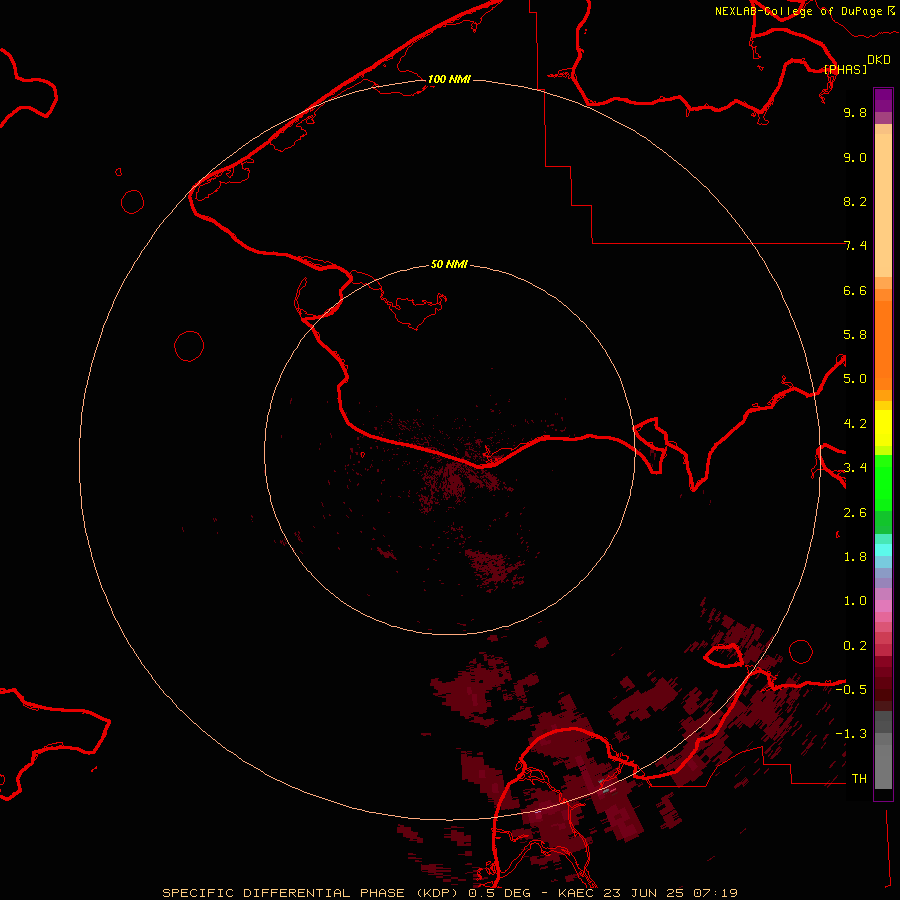Click the -1.3 value on the scale
The image size is (900, 900).
[851, 734]
